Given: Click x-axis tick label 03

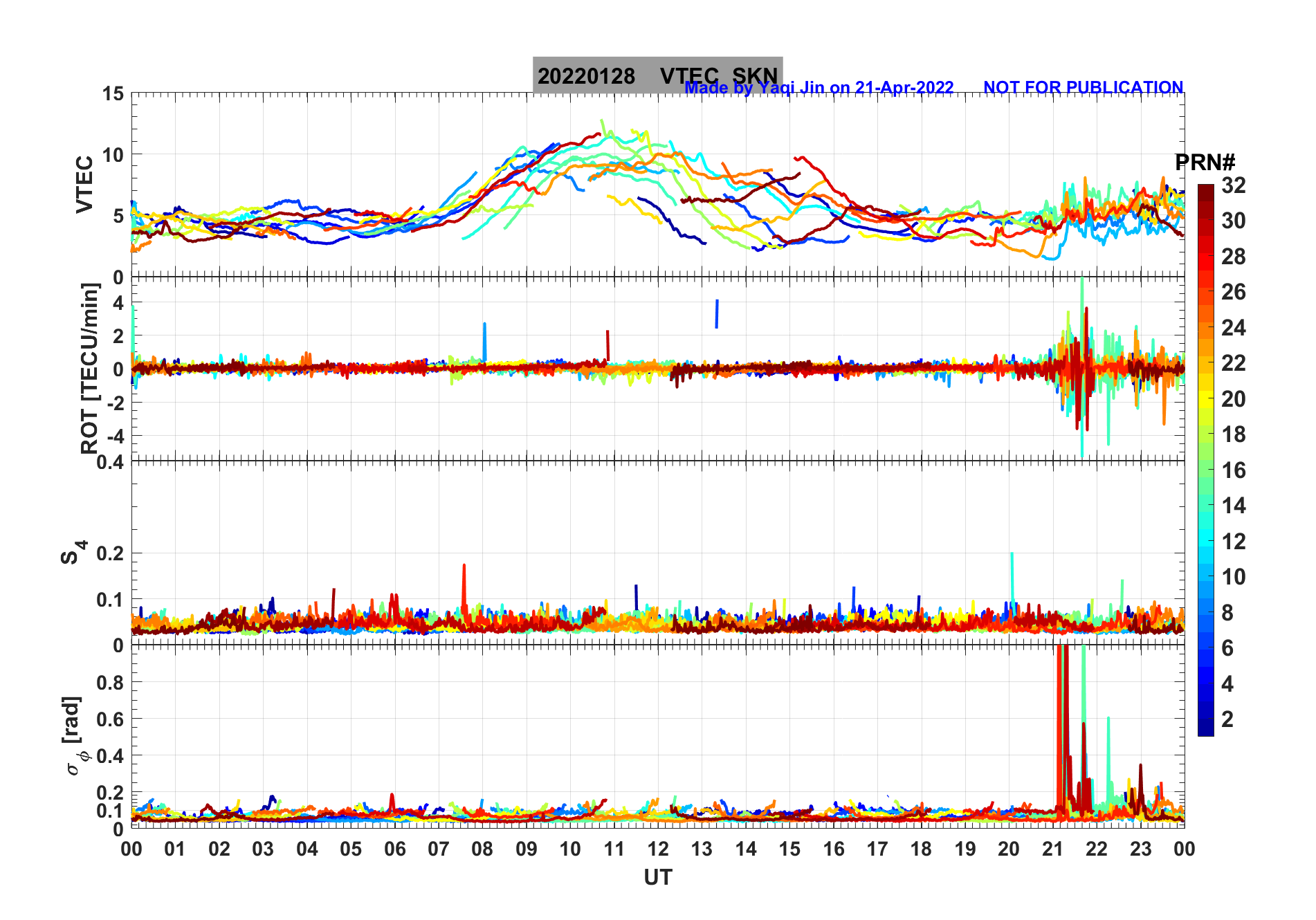Looking at the screenshot, I should [263, 849].
